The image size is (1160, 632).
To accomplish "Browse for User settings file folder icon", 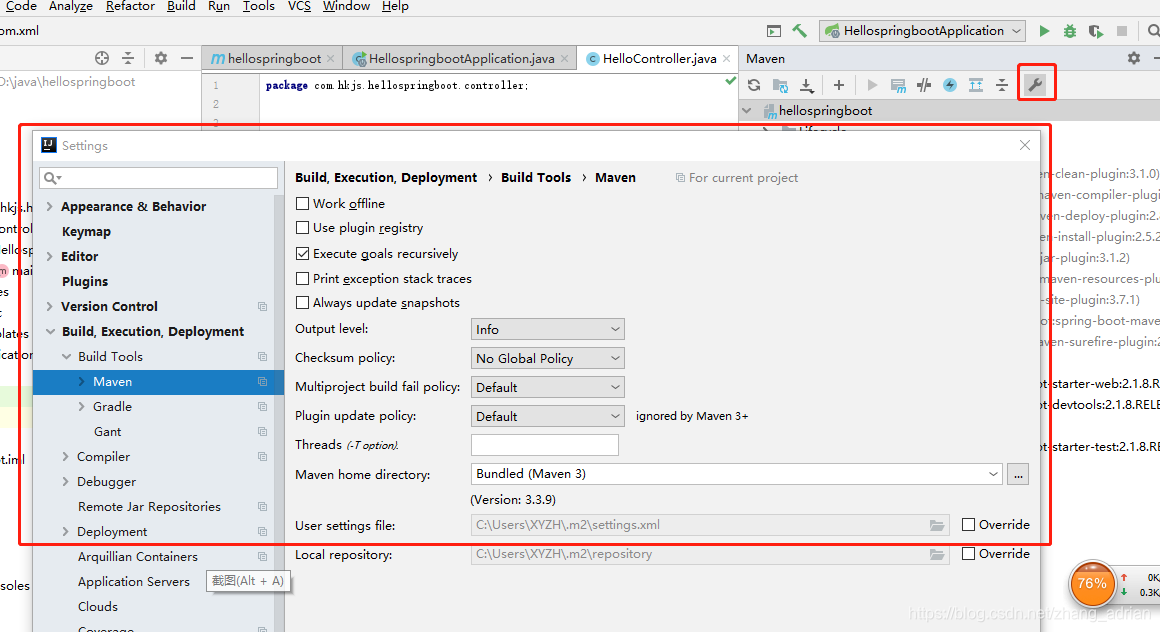I will 937,525.
